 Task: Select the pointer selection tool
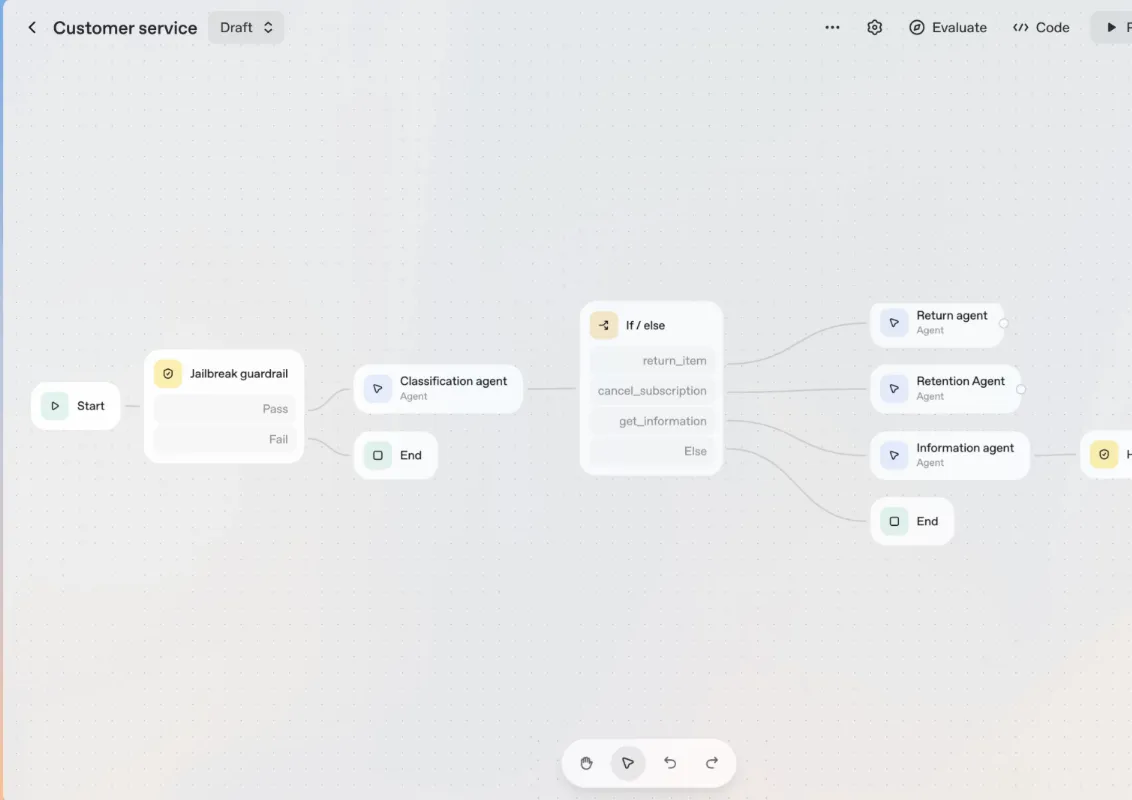[628, 763]
